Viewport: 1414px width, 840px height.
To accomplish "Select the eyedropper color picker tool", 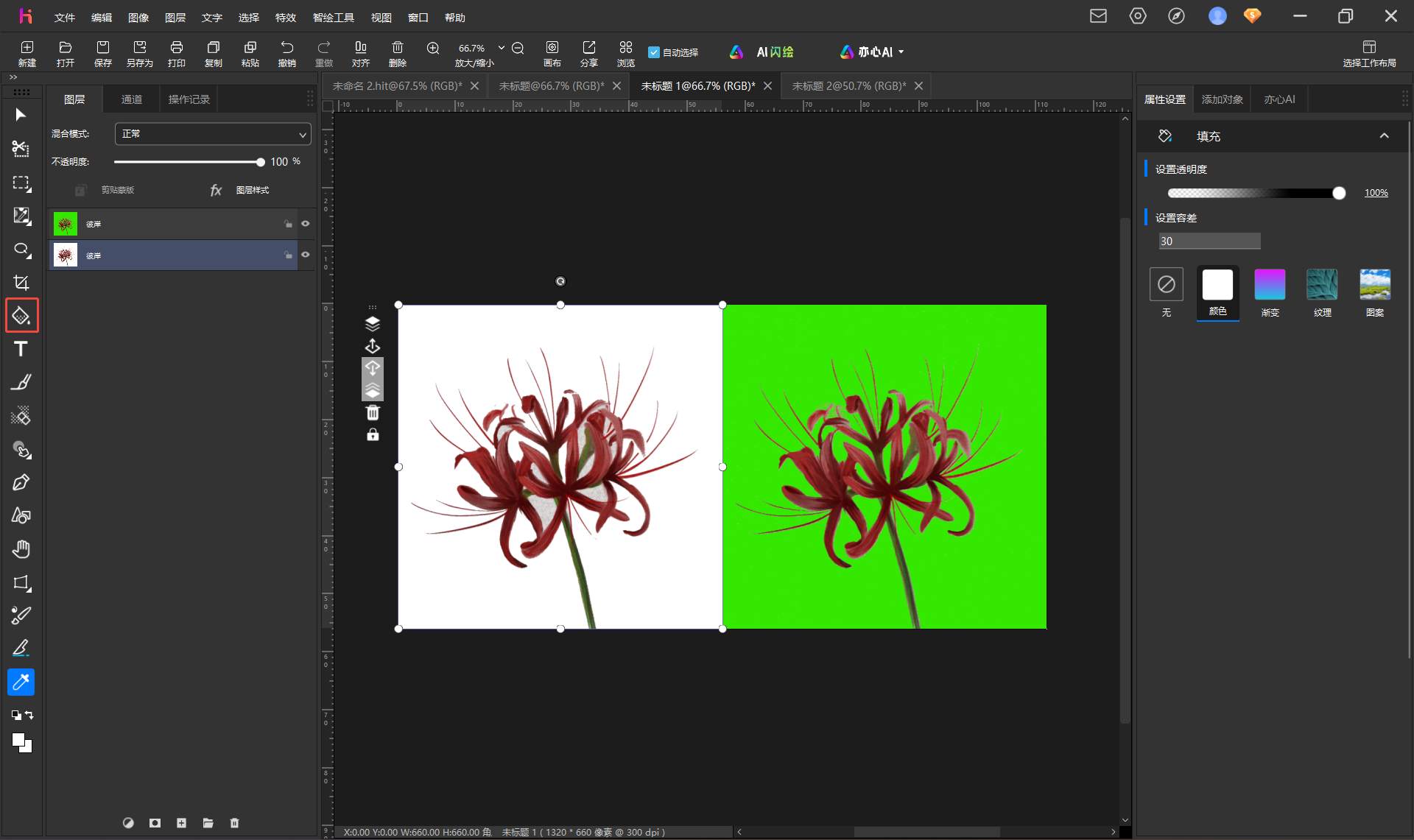I will pos(21,682).
